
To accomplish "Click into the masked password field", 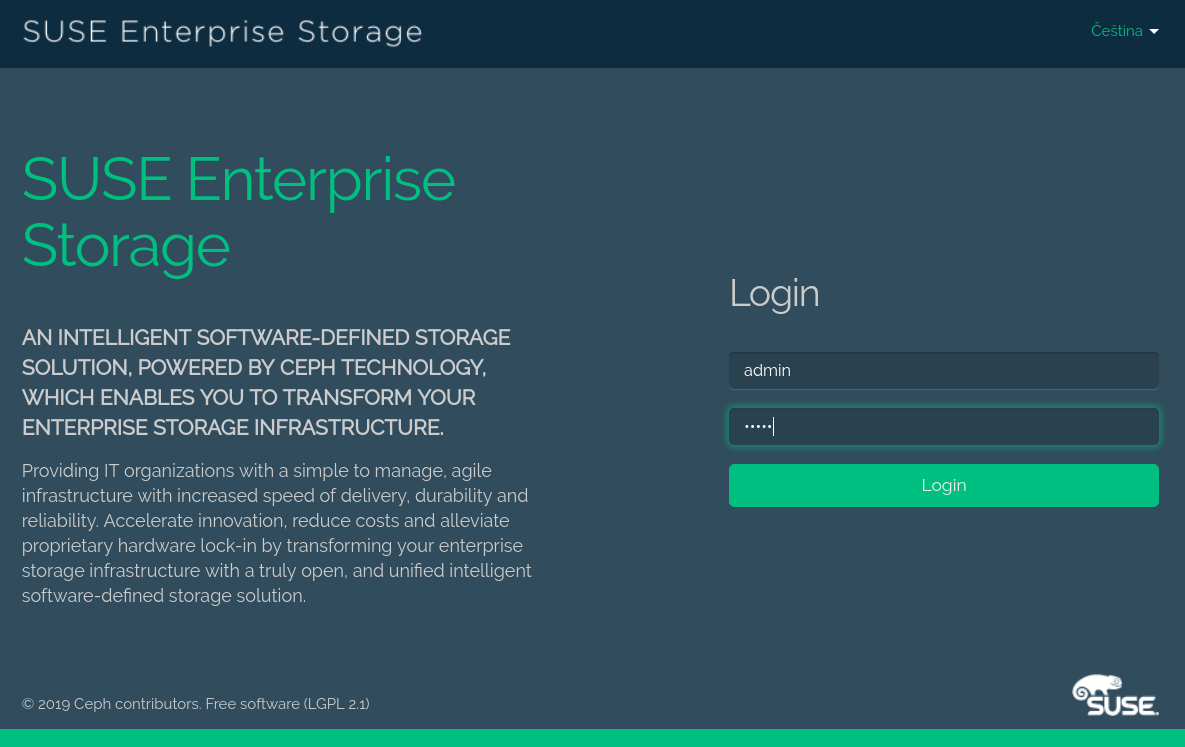I will [943, 426].
